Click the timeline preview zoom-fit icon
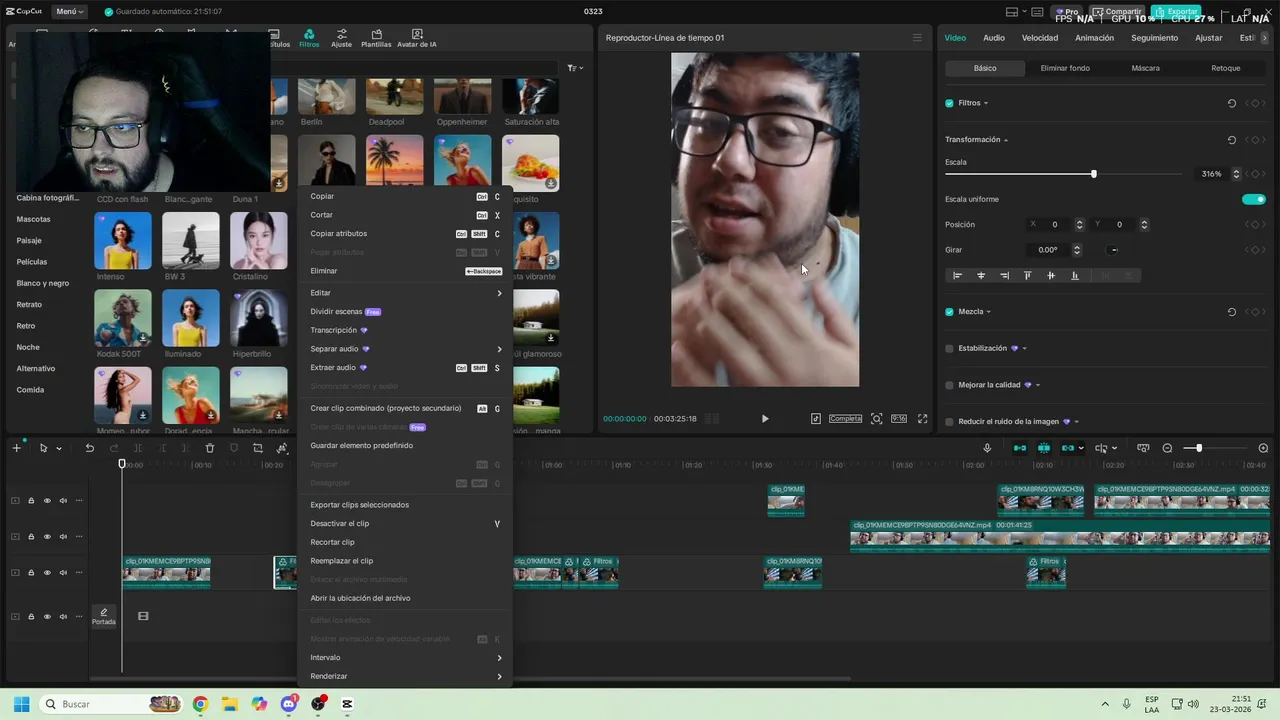The height and width of the screenshot is (720, 1280). pos(1143,448)
